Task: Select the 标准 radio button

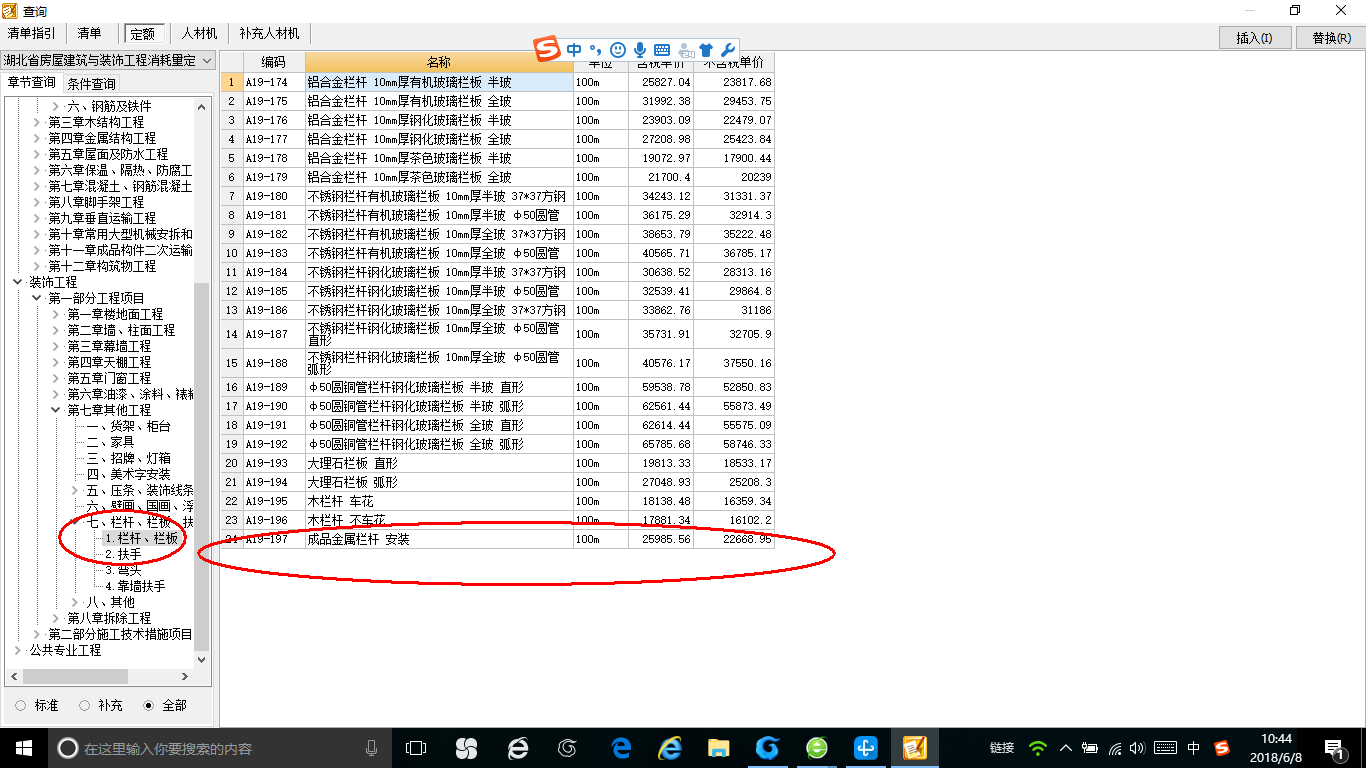Action: click(21, 705)
